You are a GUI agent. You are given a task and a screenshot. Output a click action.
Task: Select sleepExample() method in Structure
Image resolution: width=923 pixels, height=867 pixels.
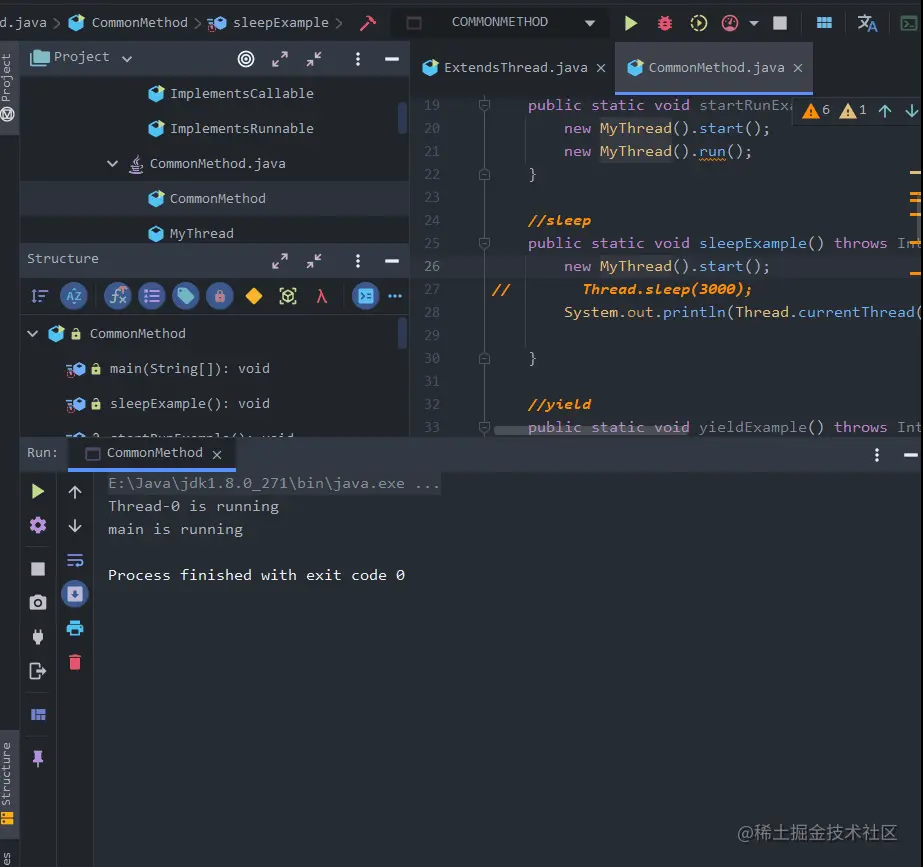[190, 404]
